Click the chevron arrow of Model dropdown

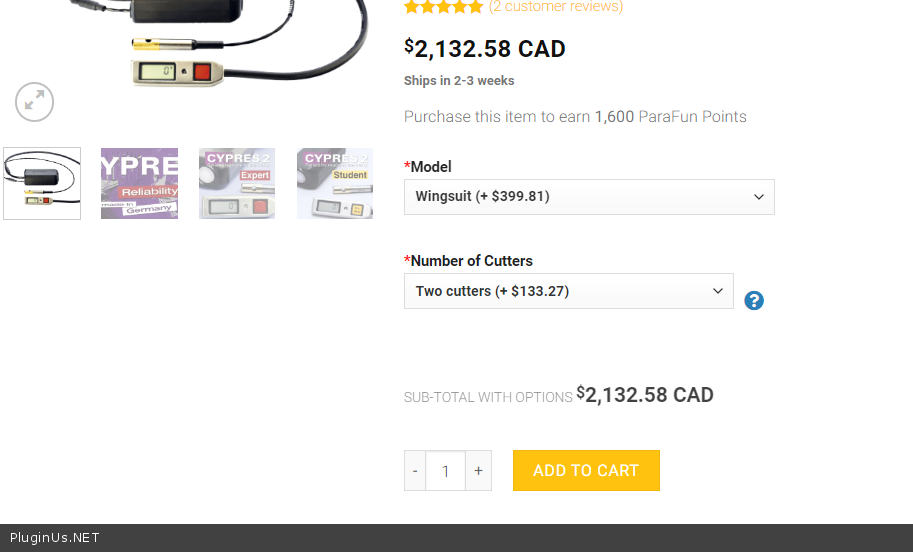click(x=759, y=197)
